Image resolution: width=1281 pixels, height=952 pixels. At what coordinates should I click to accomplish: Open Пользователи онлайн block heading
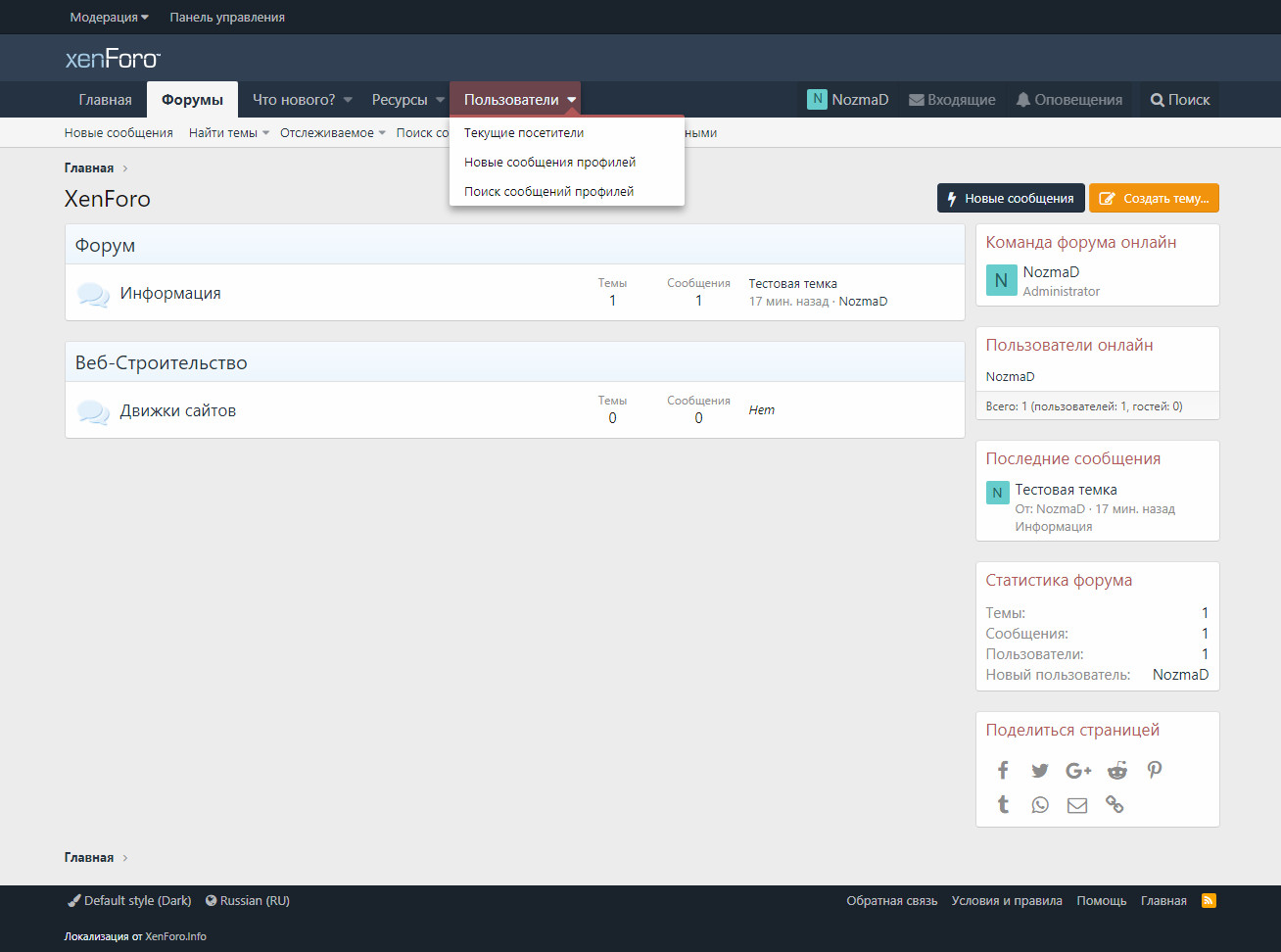click(x=1069, y=346)
